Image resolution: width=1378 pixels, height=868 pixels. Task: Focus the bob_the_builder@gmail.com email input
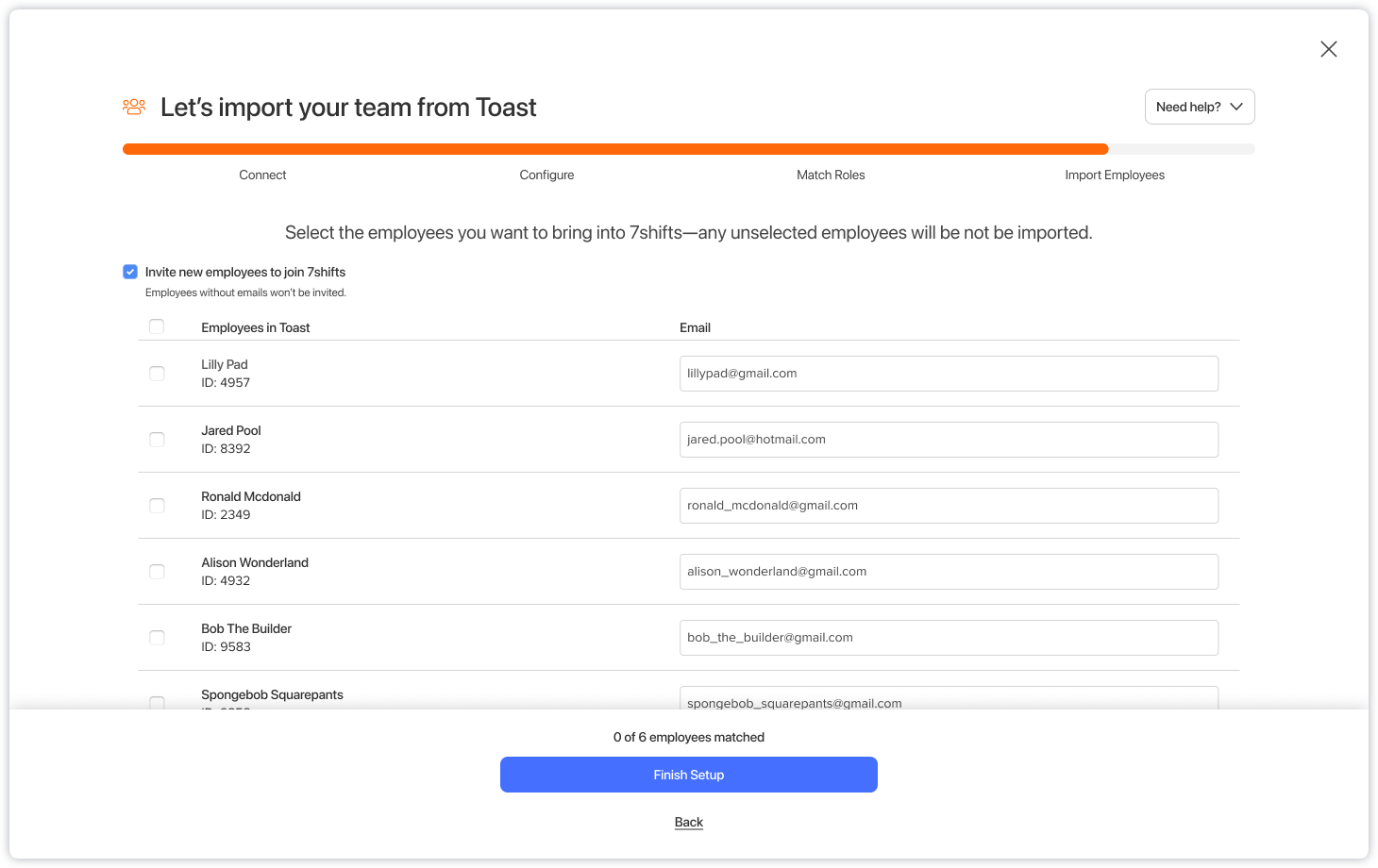[949, 638]
